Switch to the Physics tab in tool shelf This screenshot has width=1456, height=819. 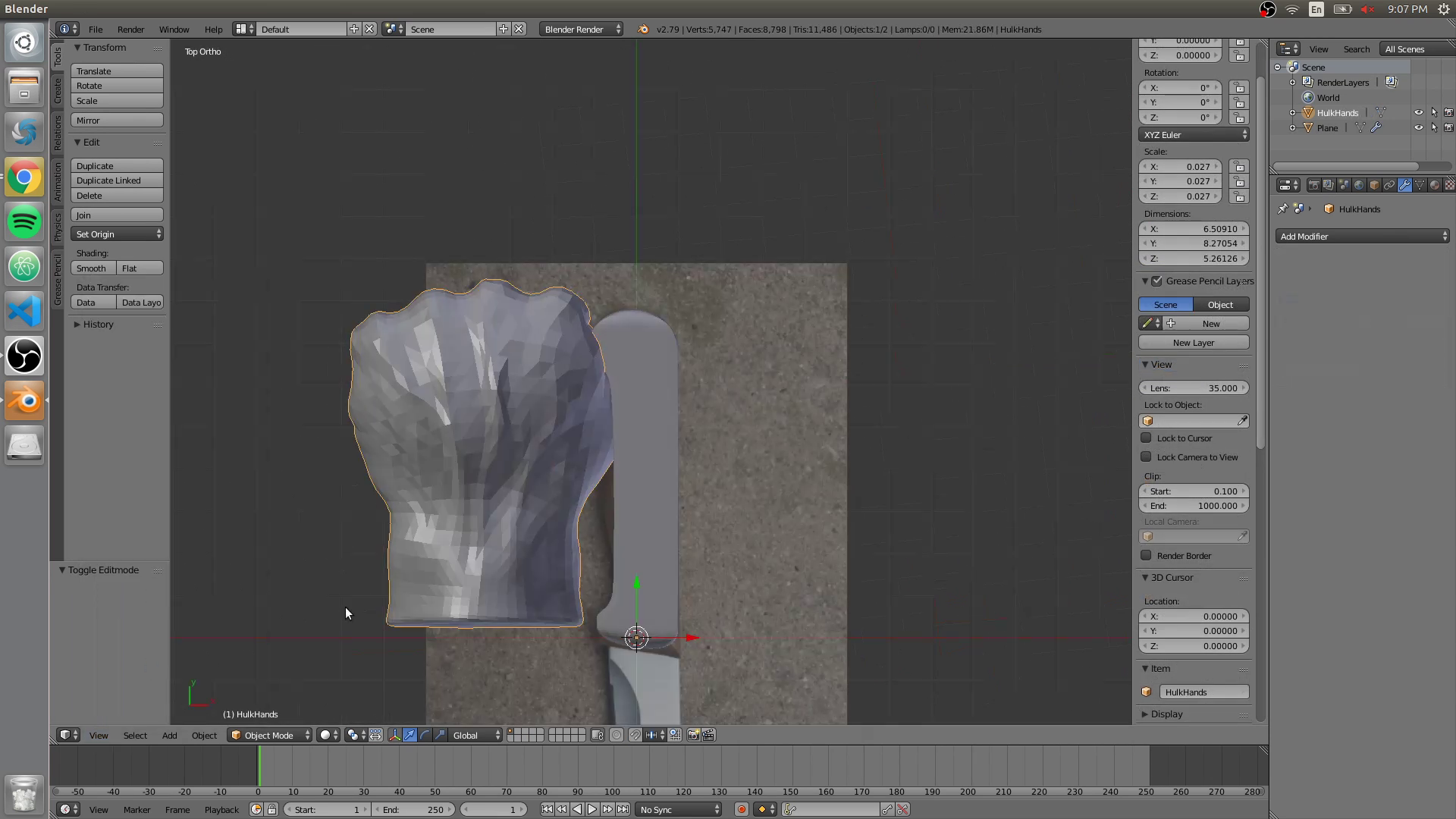coord(58,226)
